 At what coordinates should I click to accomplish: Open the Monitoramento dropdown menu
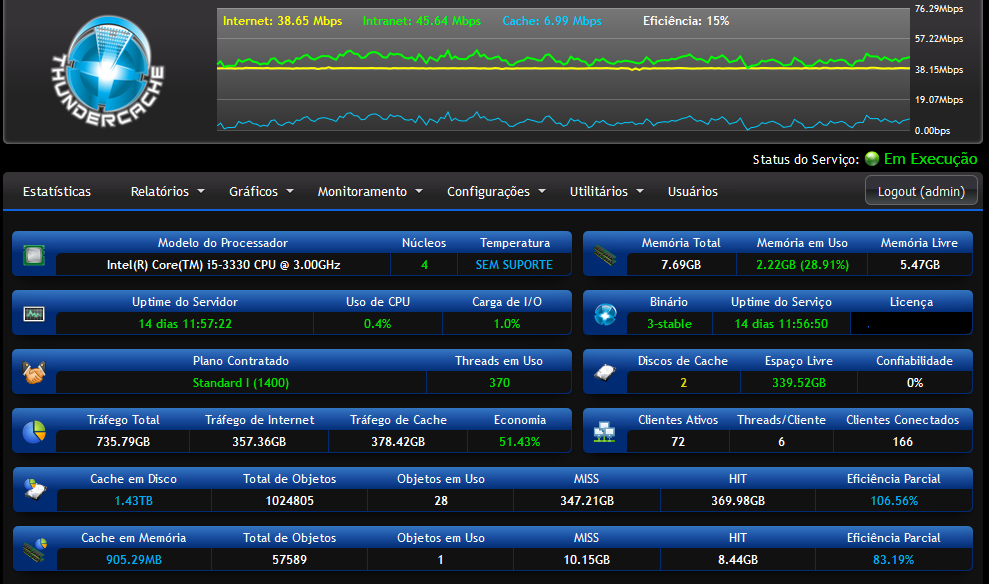370,191
